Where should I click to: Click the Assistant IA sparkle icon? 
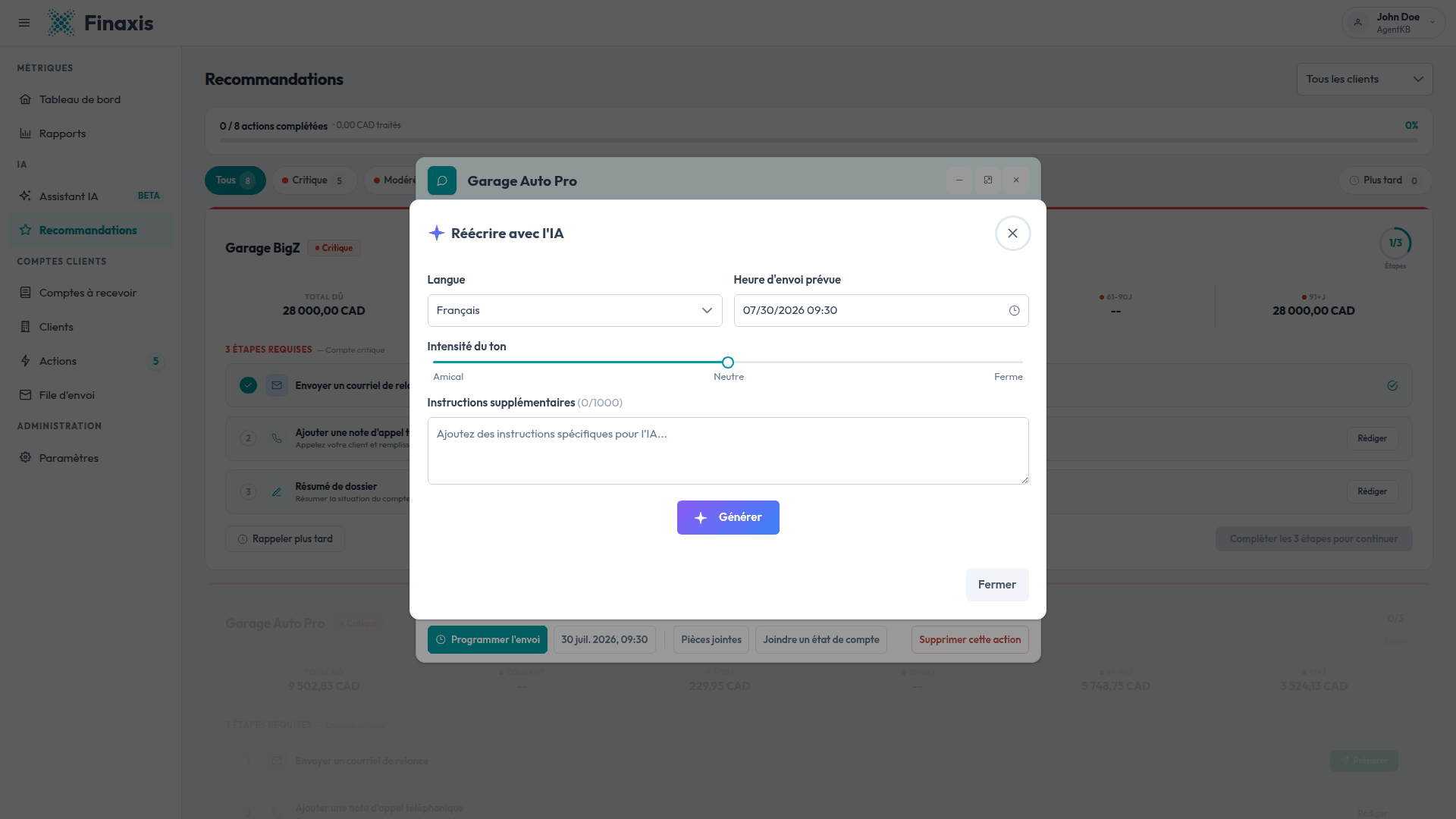coord(26,196)
